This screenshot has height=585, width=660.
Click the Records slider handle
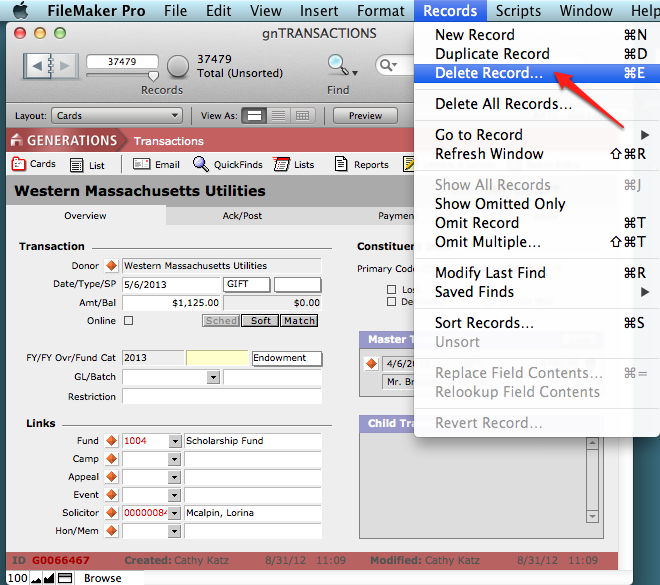pos(153,75)
